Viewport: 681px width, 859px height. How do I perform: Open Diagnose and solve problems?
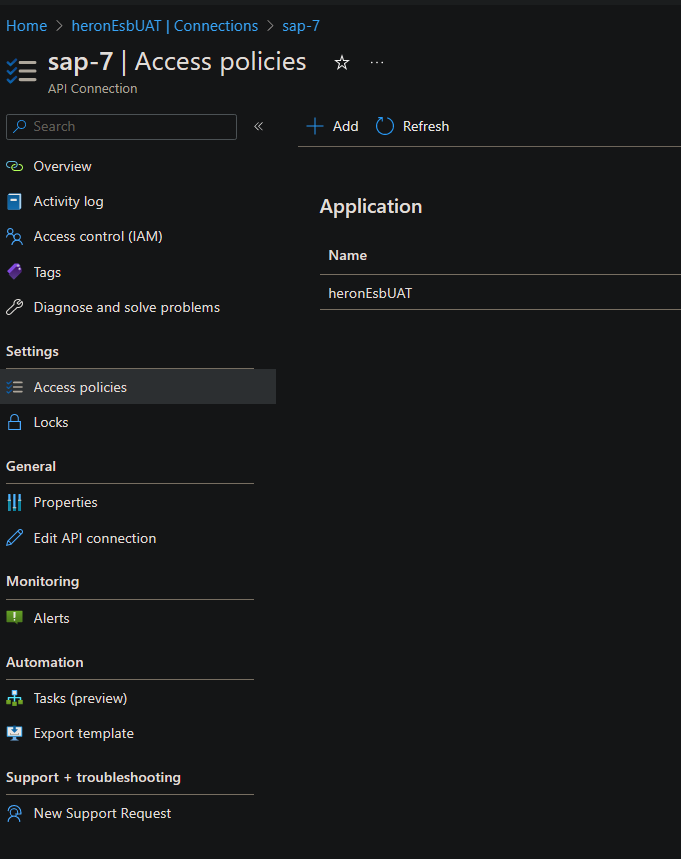tap(127, 307)
